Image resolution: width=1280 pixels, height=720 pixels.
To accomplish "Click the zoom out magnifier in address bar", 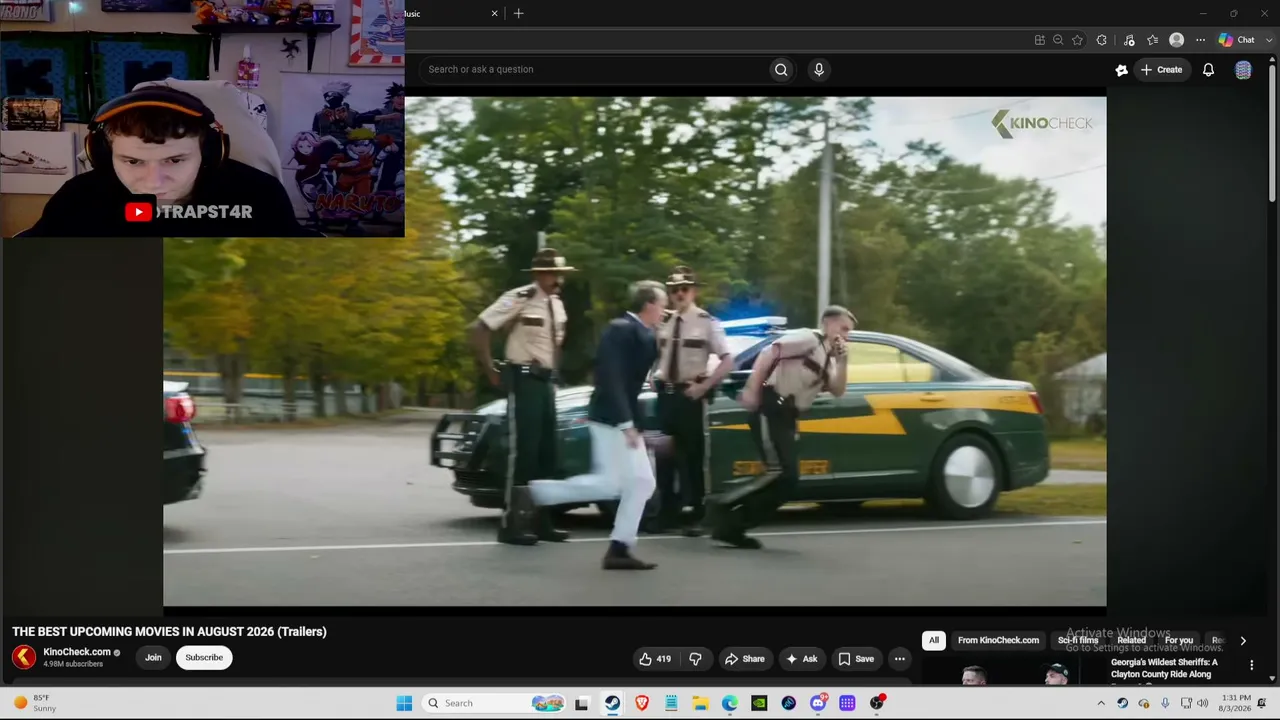I will (x=1058, y=40).
